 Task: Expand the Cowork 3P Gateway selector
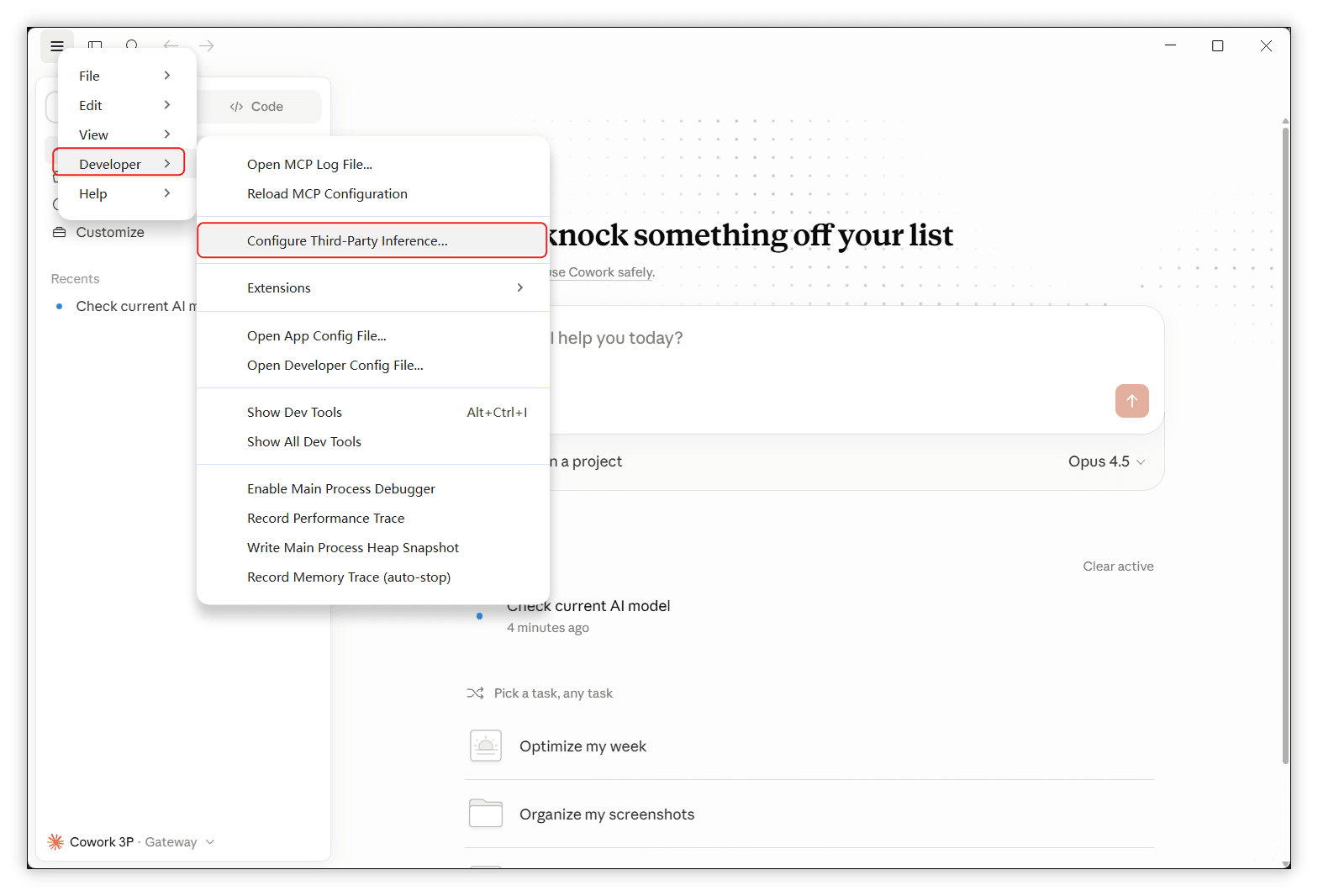click(x=132, y=841)
